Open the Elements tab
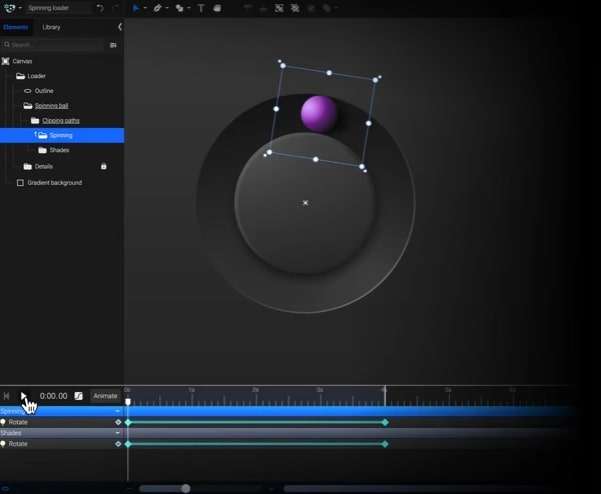Viewport: 601px width, 494px height. tap(16, 27)
